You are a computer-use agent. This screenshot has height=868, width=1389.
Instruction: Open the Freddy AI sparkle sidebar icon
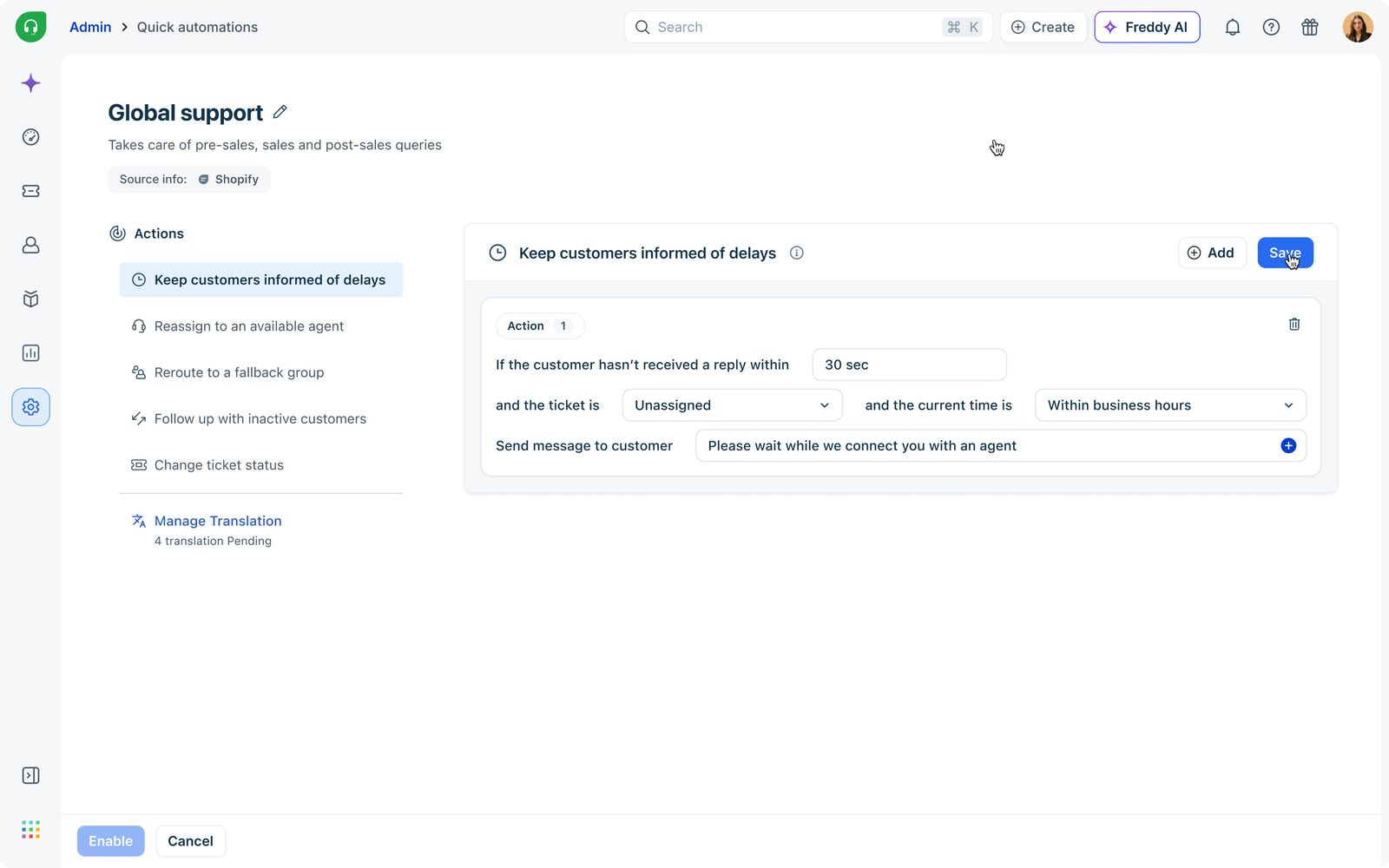click(x=30, y=83)
